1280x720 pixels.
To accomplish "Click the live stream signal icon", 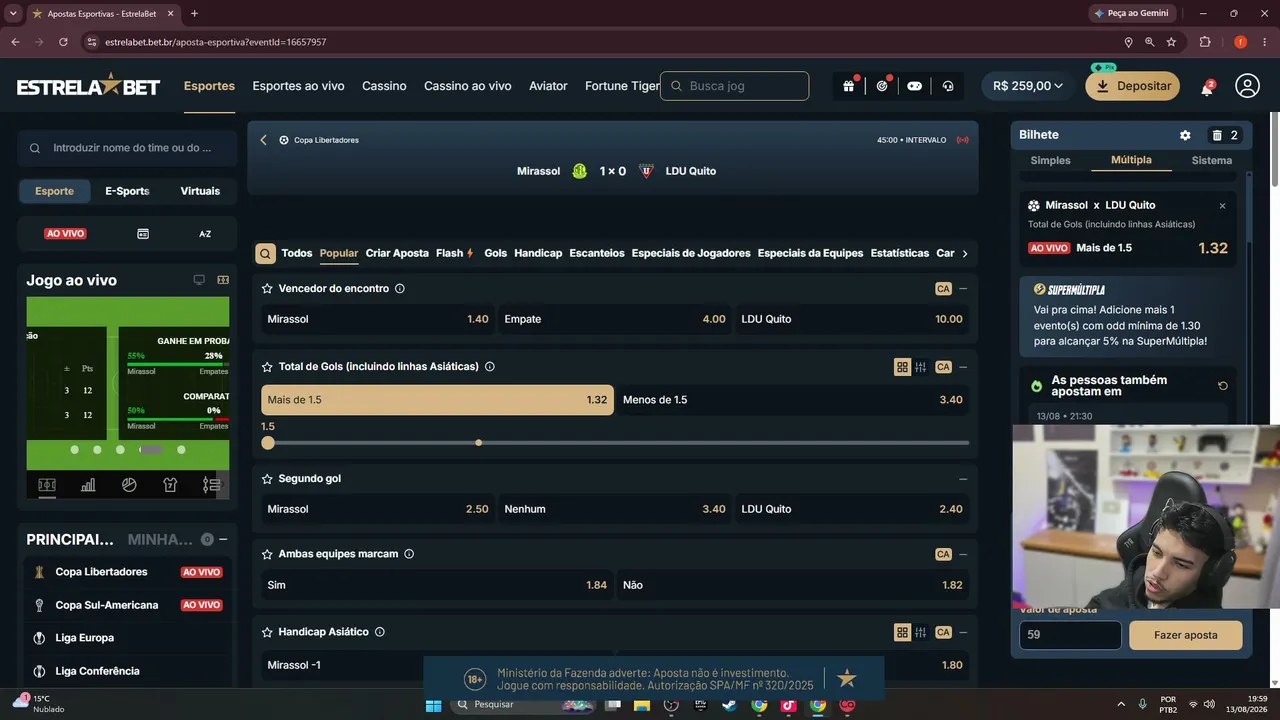I will (962, 140).
